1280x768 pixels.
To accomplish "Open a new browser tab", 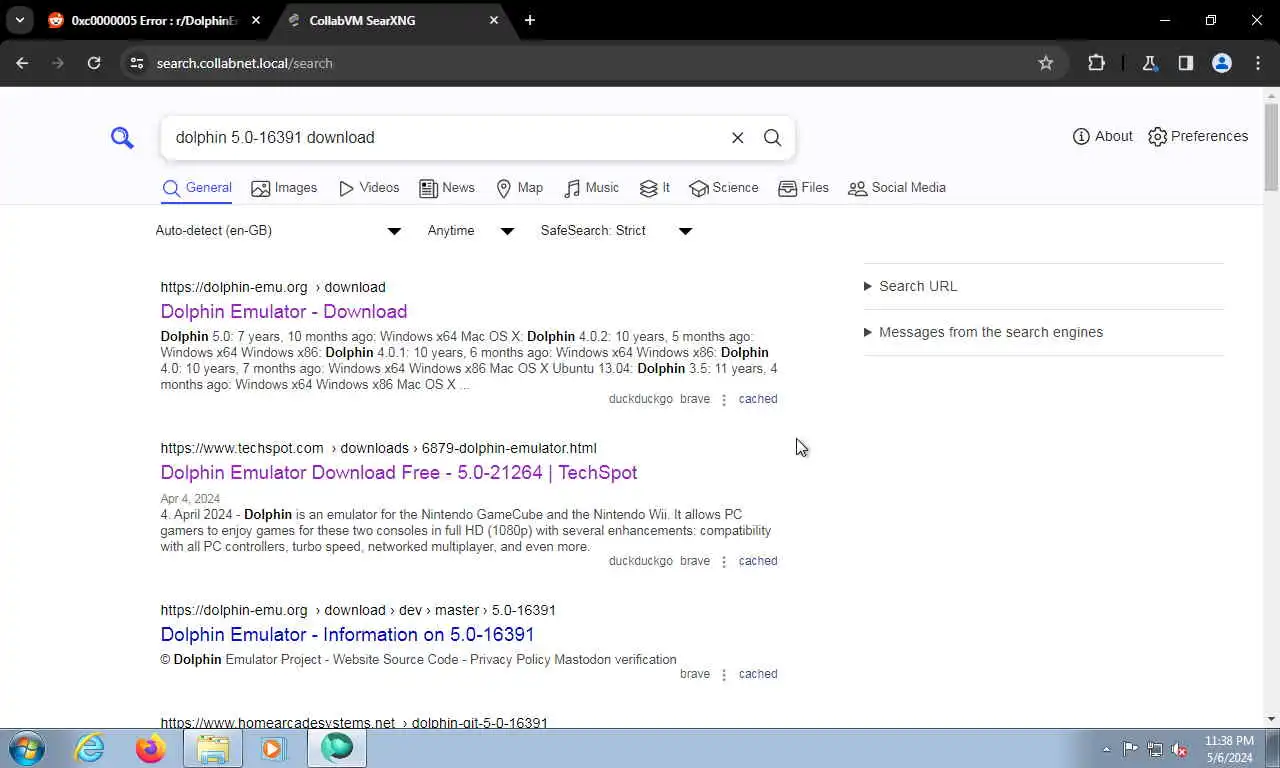I will [530, 20].
